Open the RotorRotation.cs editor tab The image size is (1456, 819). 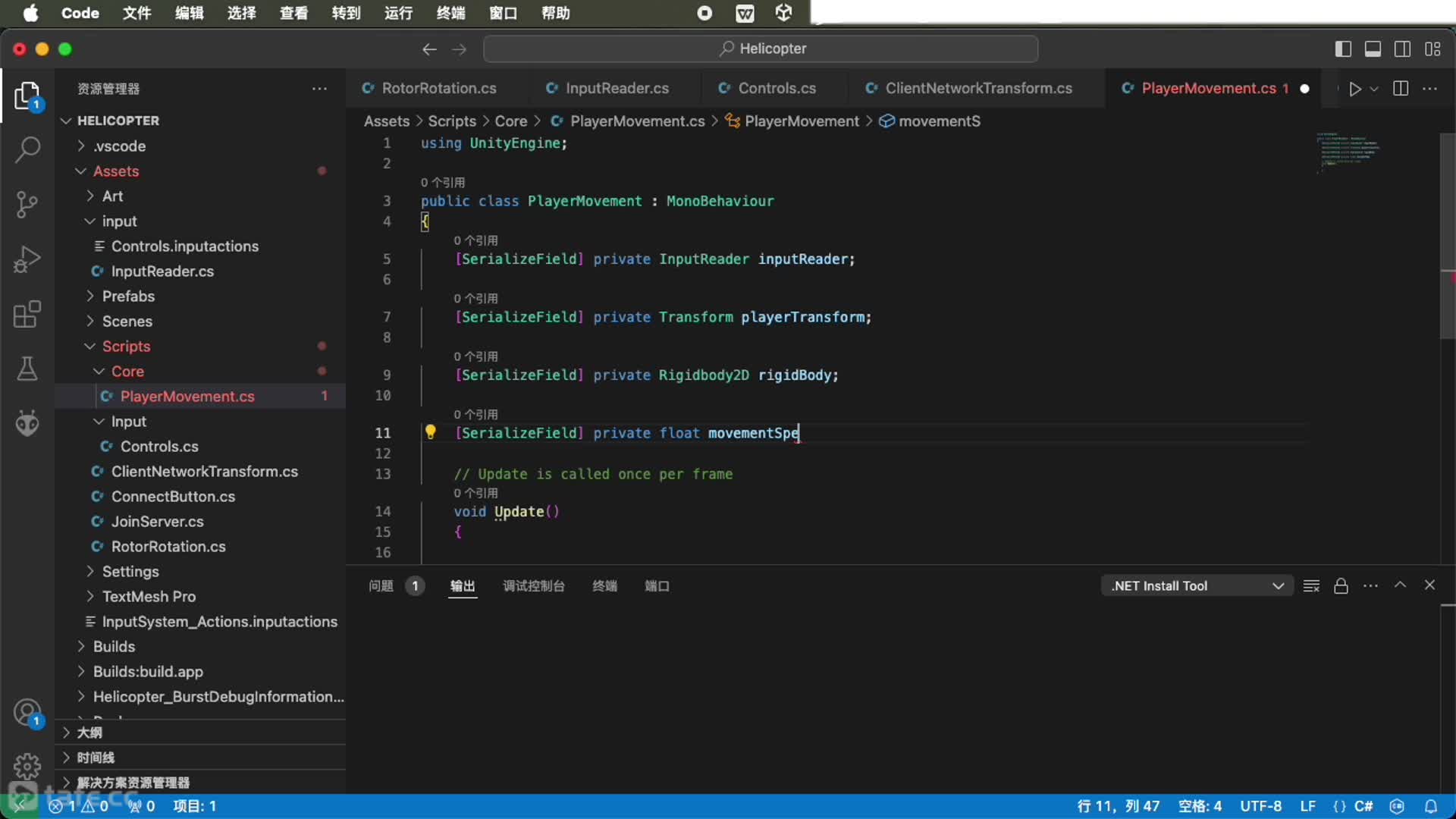point(439,89)
